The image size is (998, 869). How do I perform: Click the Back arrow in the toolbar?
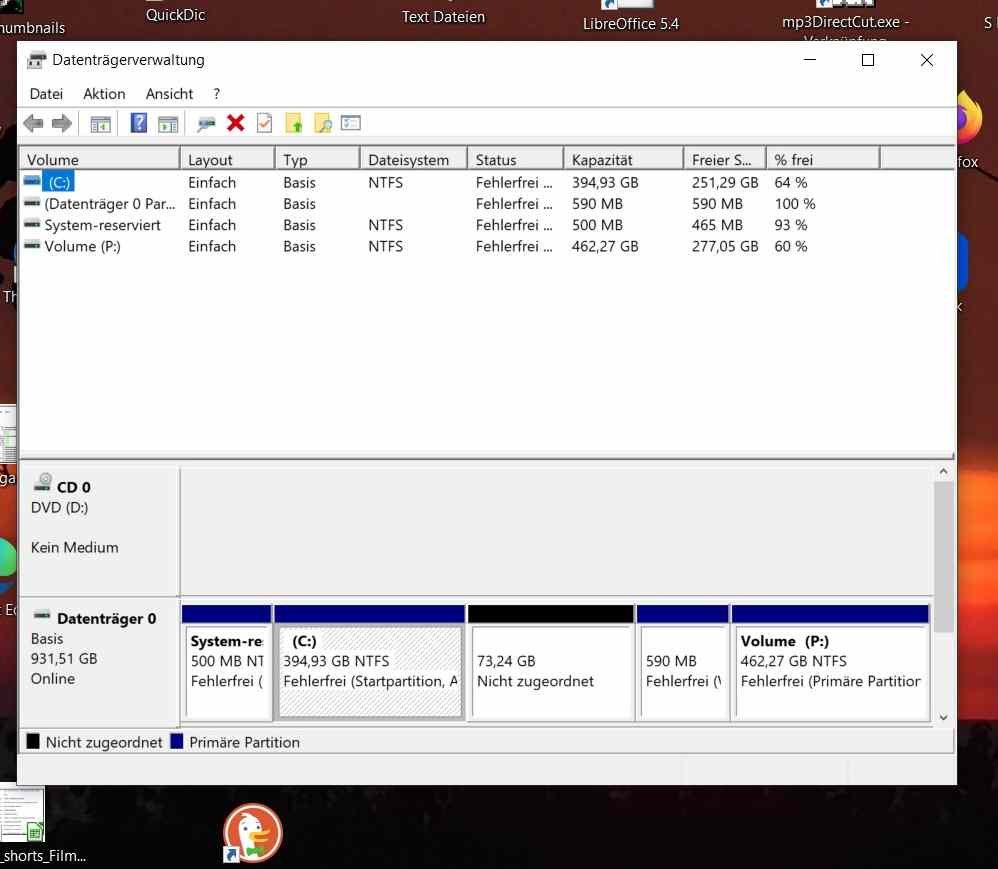(33, 123)
